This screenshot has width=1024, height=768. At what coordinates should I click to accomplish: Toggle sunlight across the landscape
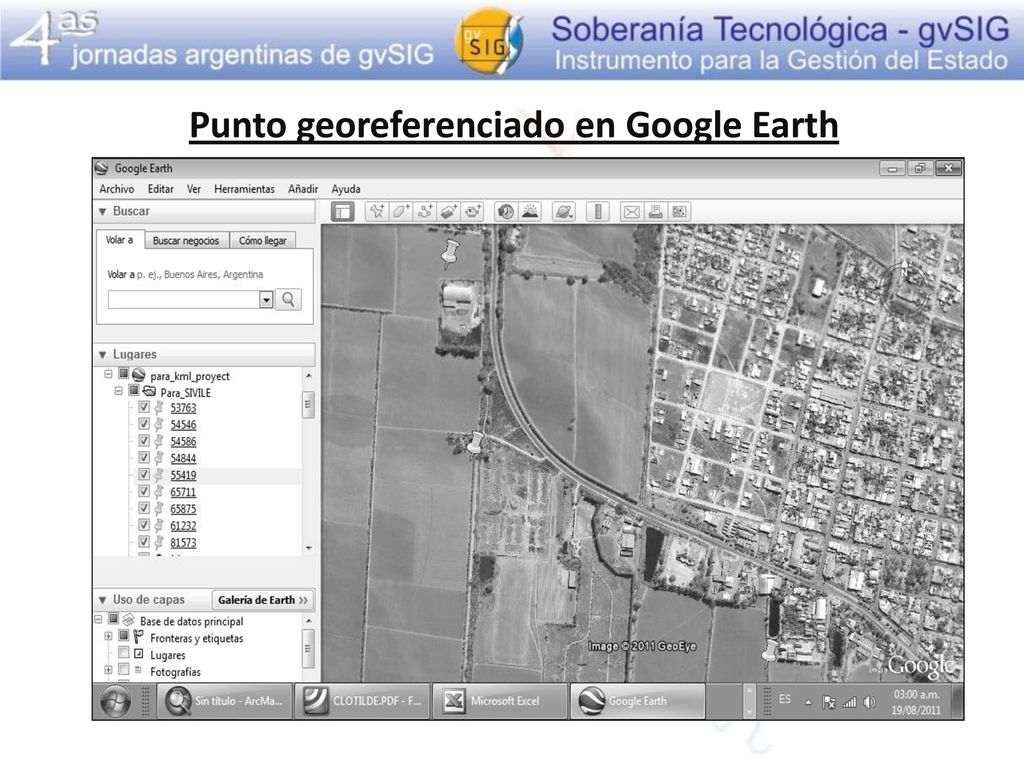[530, 212]
